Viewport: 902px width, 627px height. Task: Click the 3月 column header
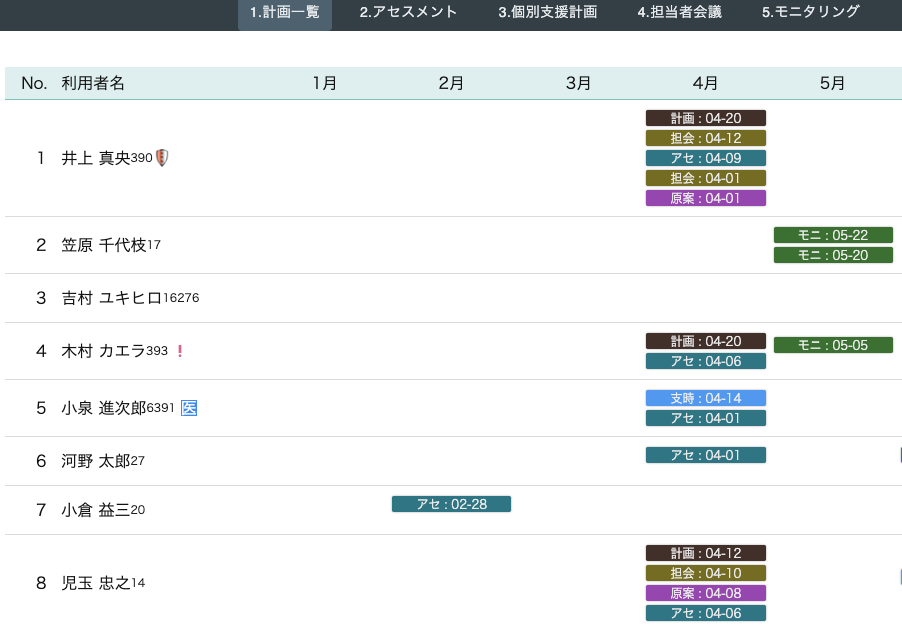pos(578,83)
